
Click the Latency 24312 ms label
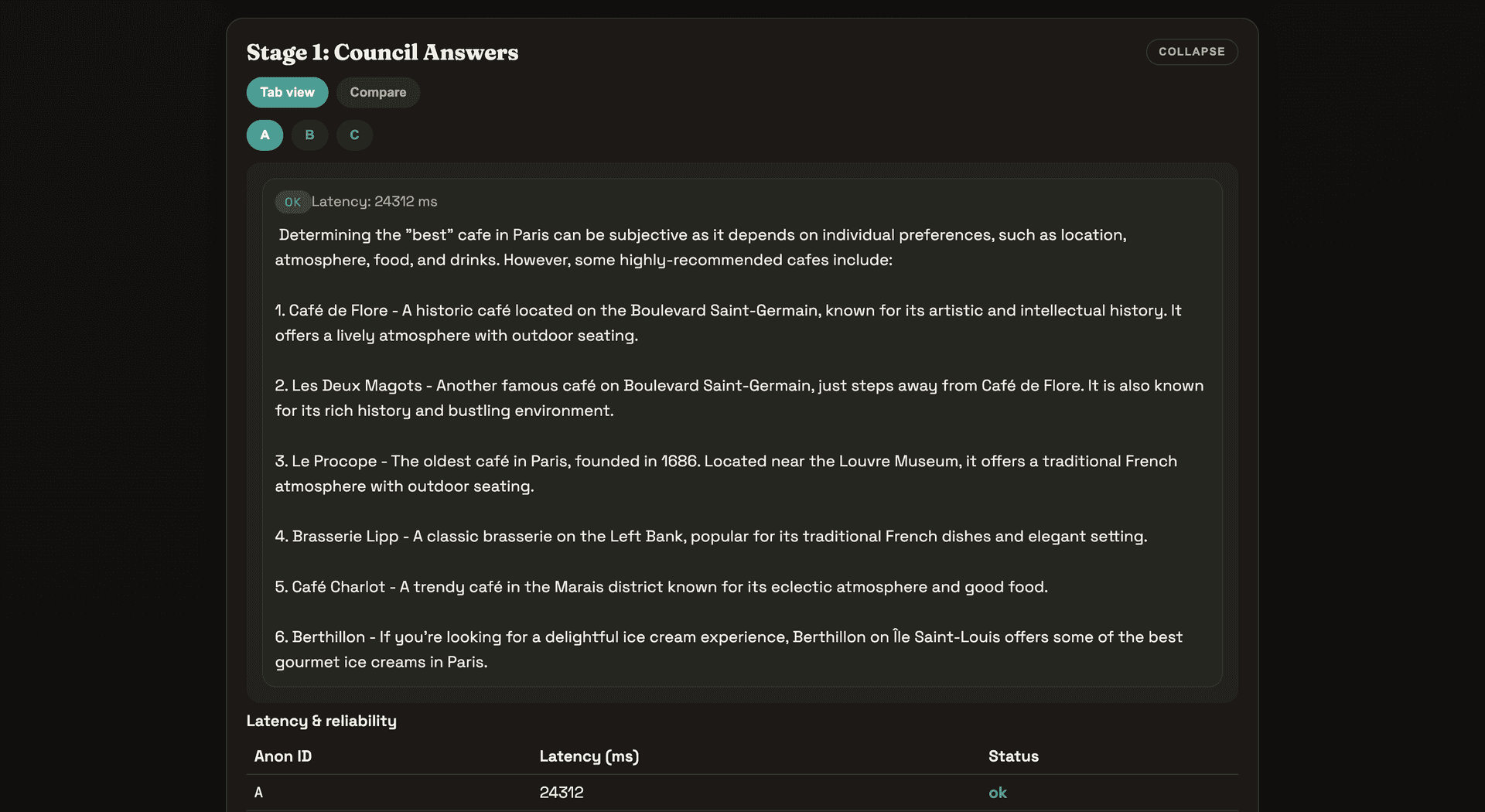[374, 202]
